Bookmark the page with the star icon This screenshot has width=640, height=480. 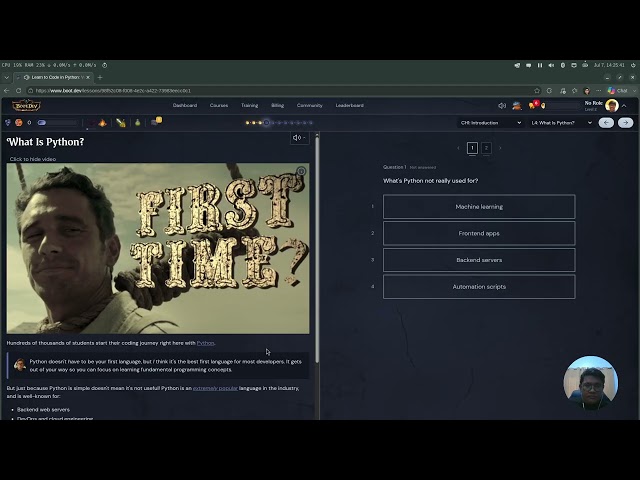point(537,91)
